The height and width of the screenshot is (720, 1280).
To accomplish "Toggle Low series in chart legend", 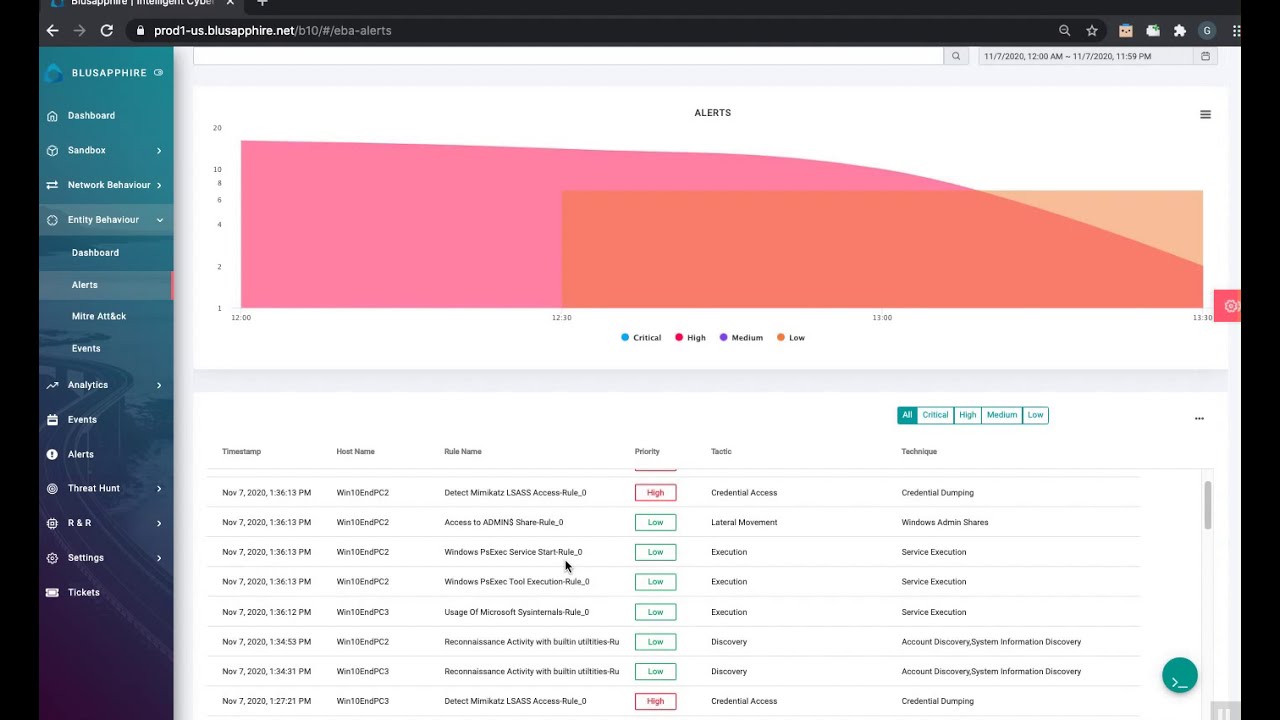I will pos(791,338).
